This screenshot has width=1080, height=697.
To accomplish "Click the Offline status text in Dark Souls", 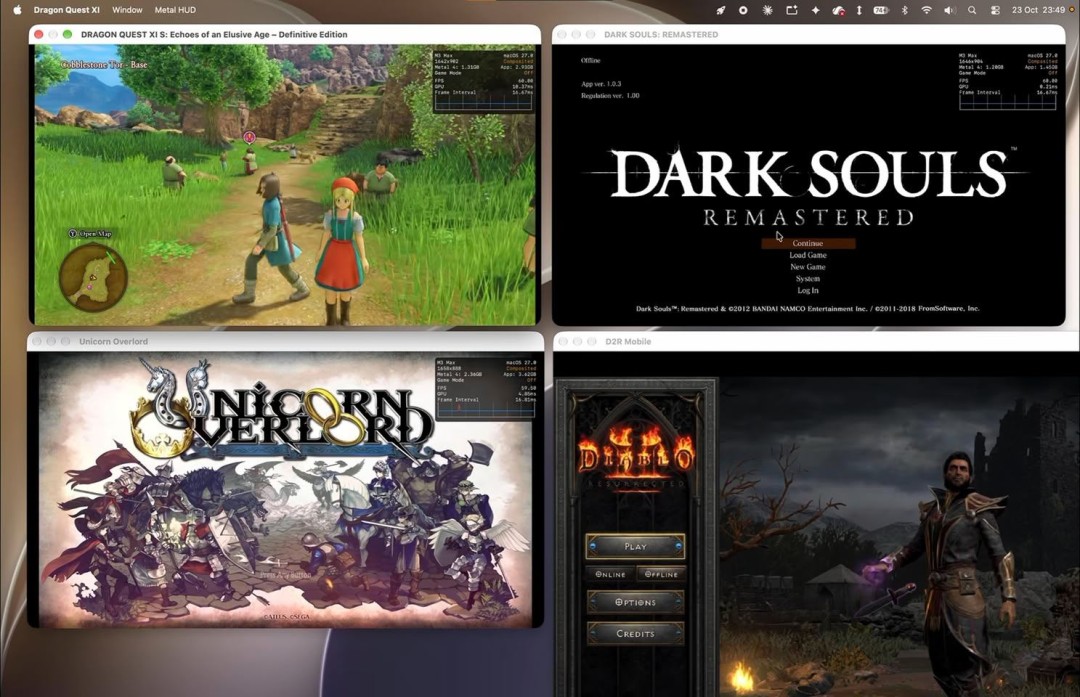I will pyautogui.click(x=590, y=60).
